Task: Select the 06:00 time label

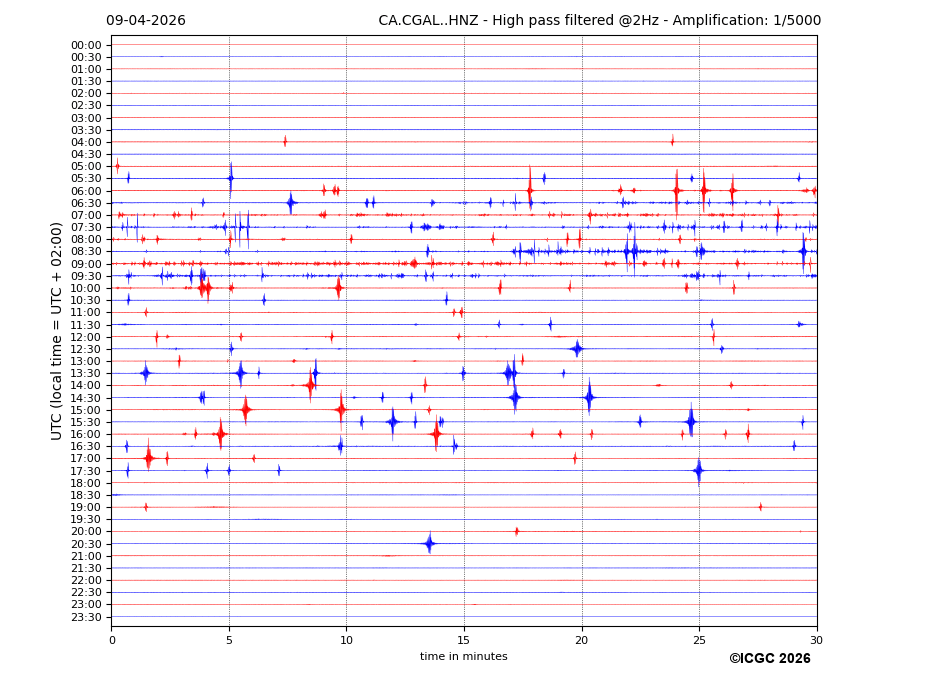Action: point(86,191)
